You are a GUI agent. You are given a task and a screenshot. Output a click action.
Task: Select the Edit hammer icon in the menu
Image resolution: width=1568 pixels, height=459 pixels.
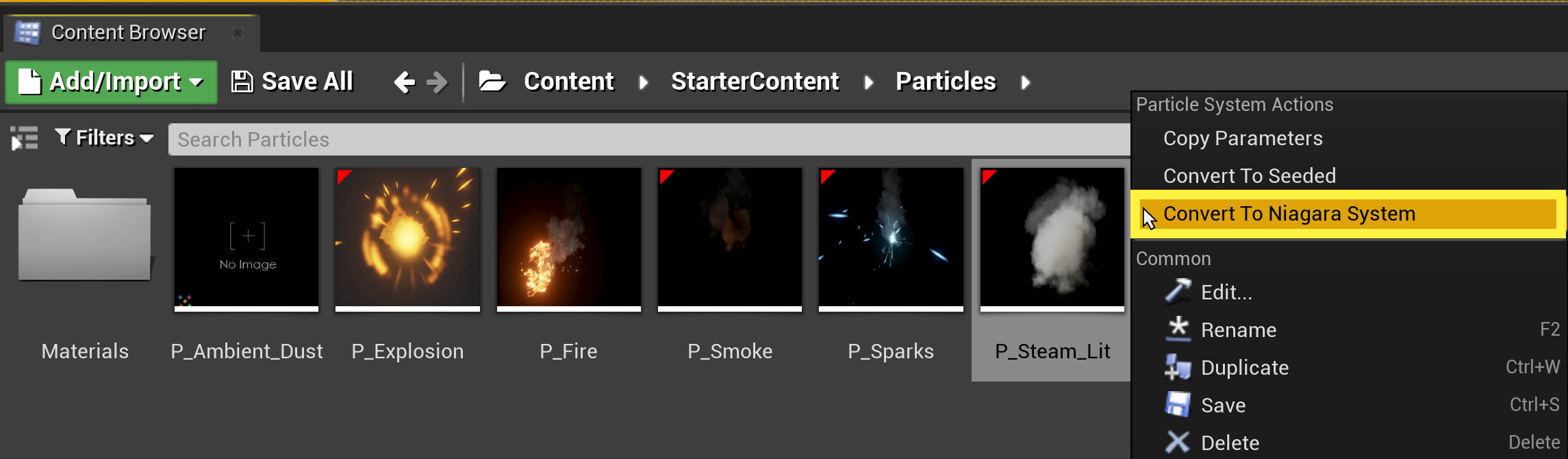[1178, 291]
